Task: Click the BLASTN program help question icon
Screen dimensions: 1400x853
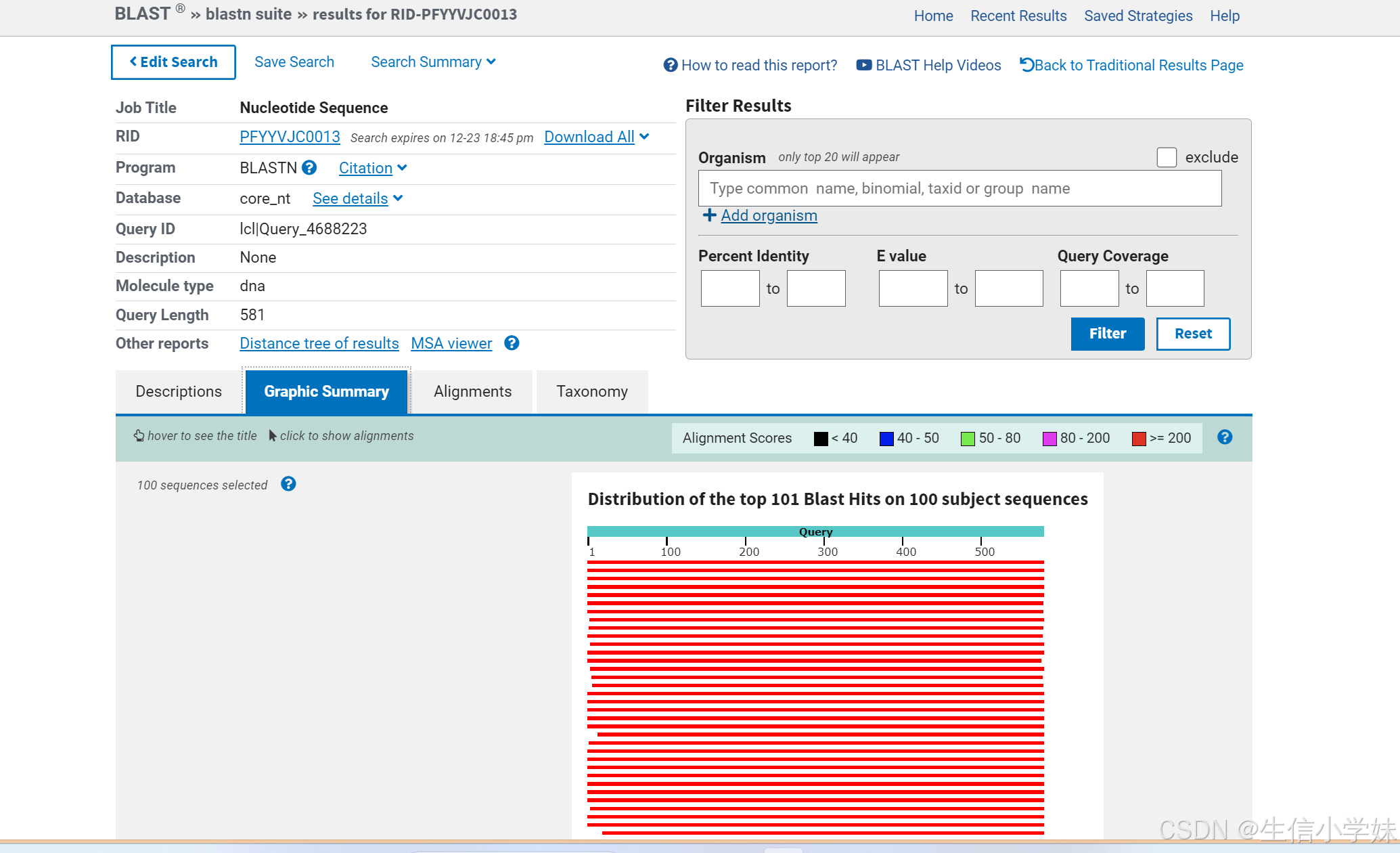Action: (309, 168)
